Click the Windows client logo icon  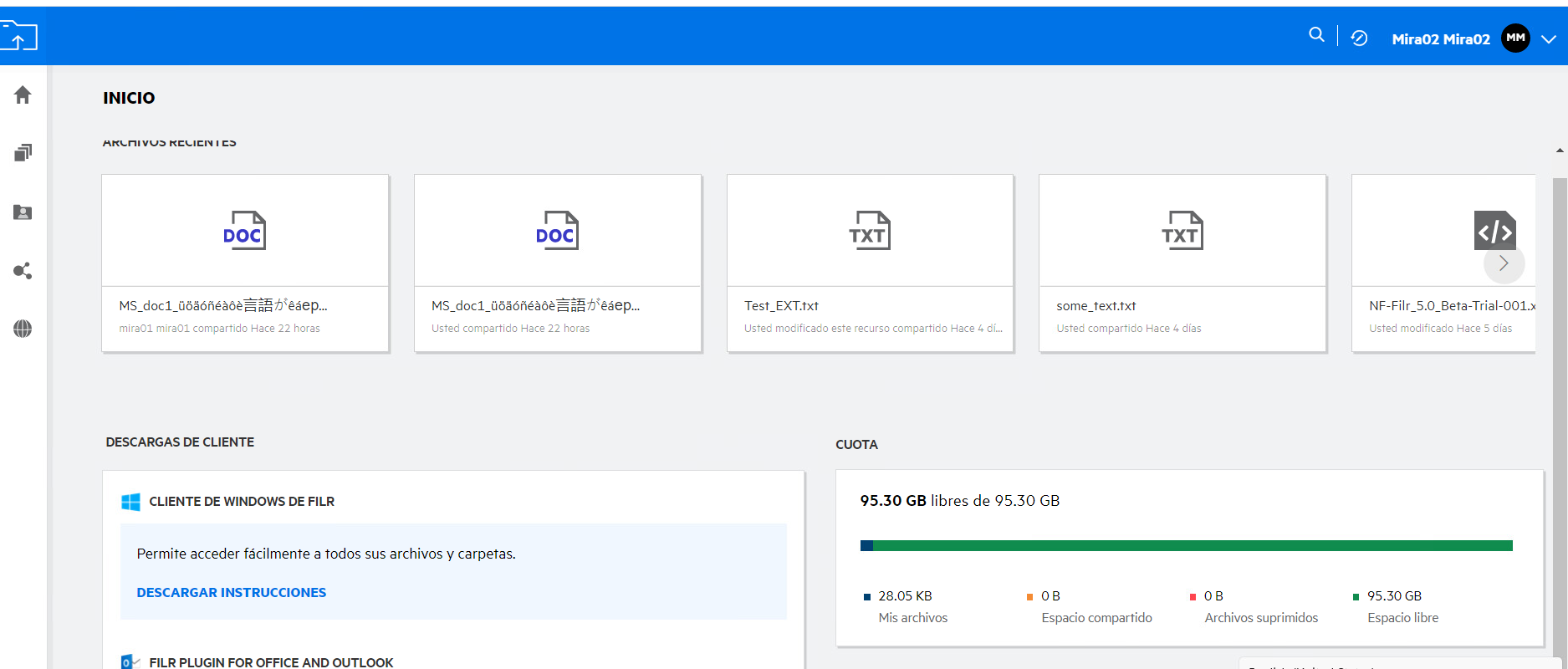point(130,502)
